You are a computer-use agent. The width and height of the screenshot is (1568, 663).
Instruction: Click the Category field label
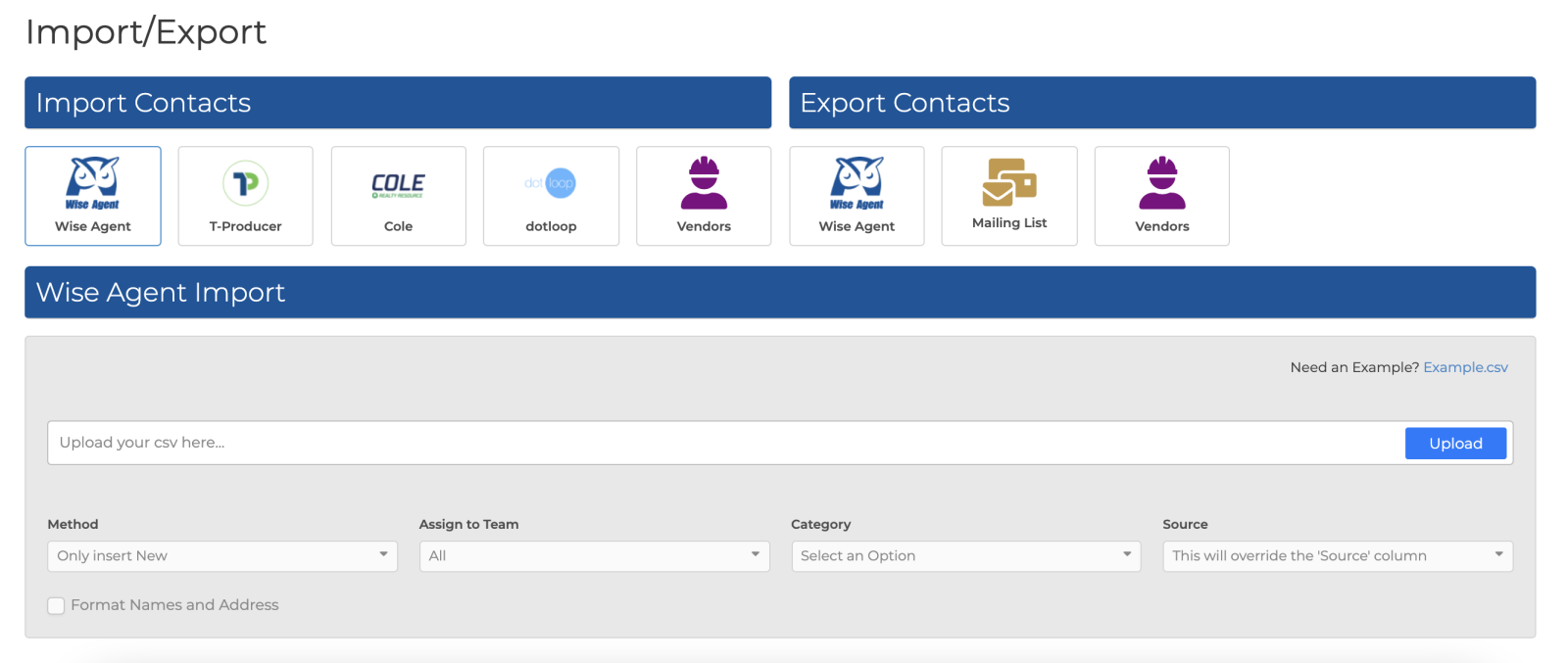[x=821, y=524]
